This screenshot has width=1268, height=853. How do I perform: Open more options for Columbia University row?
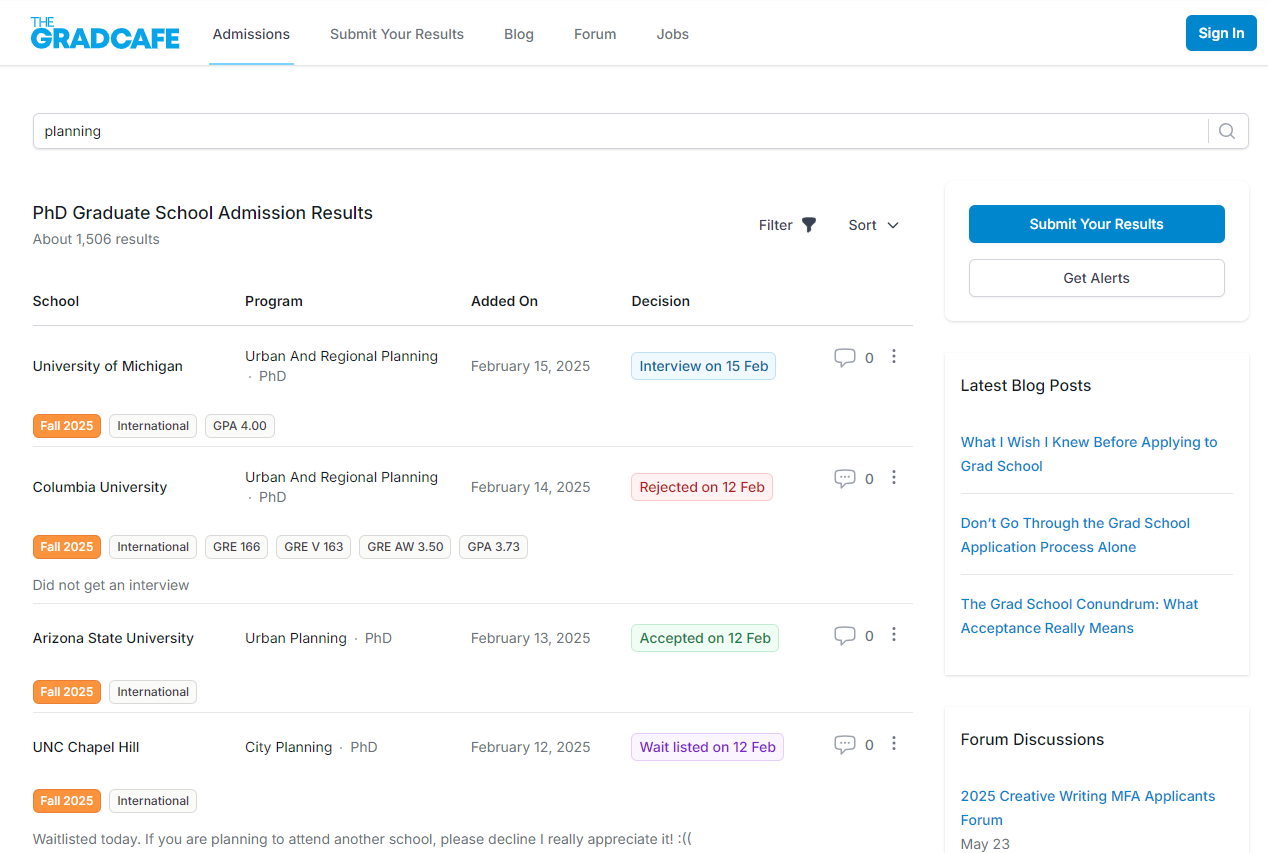(894, 477)
